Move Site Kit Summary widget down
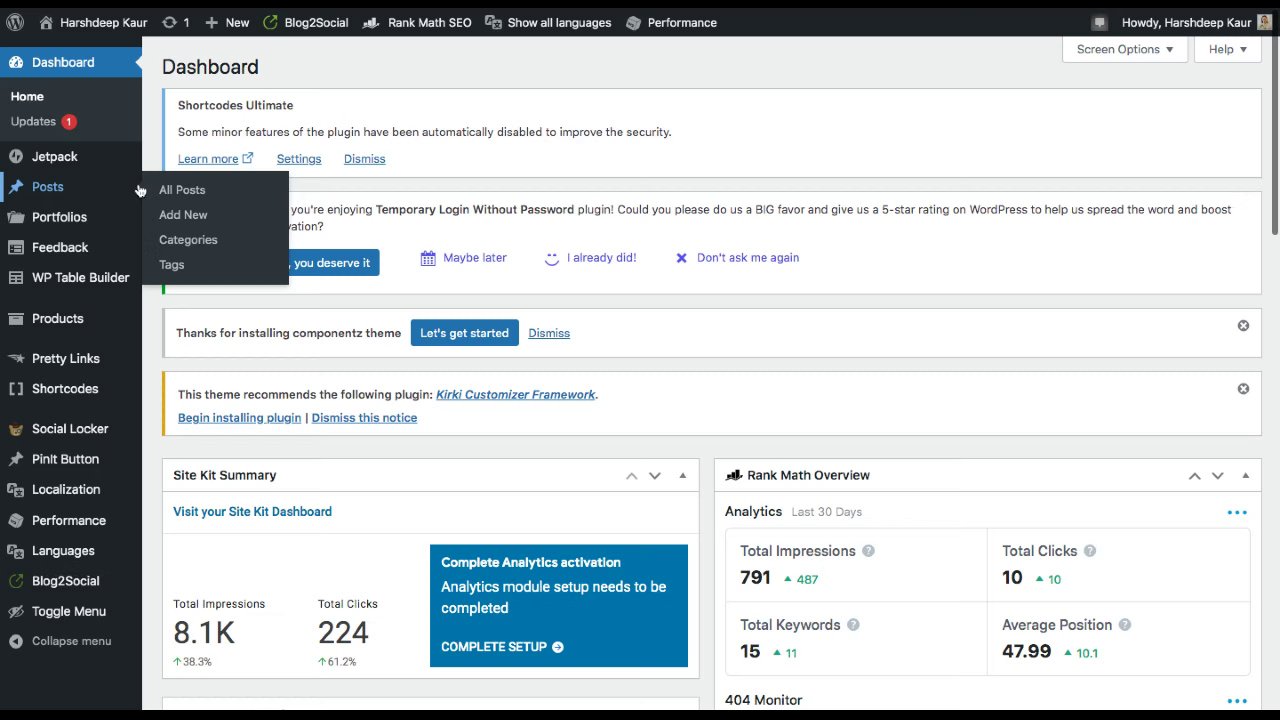This screenshot has width=1280, height=720. [655, 476]
